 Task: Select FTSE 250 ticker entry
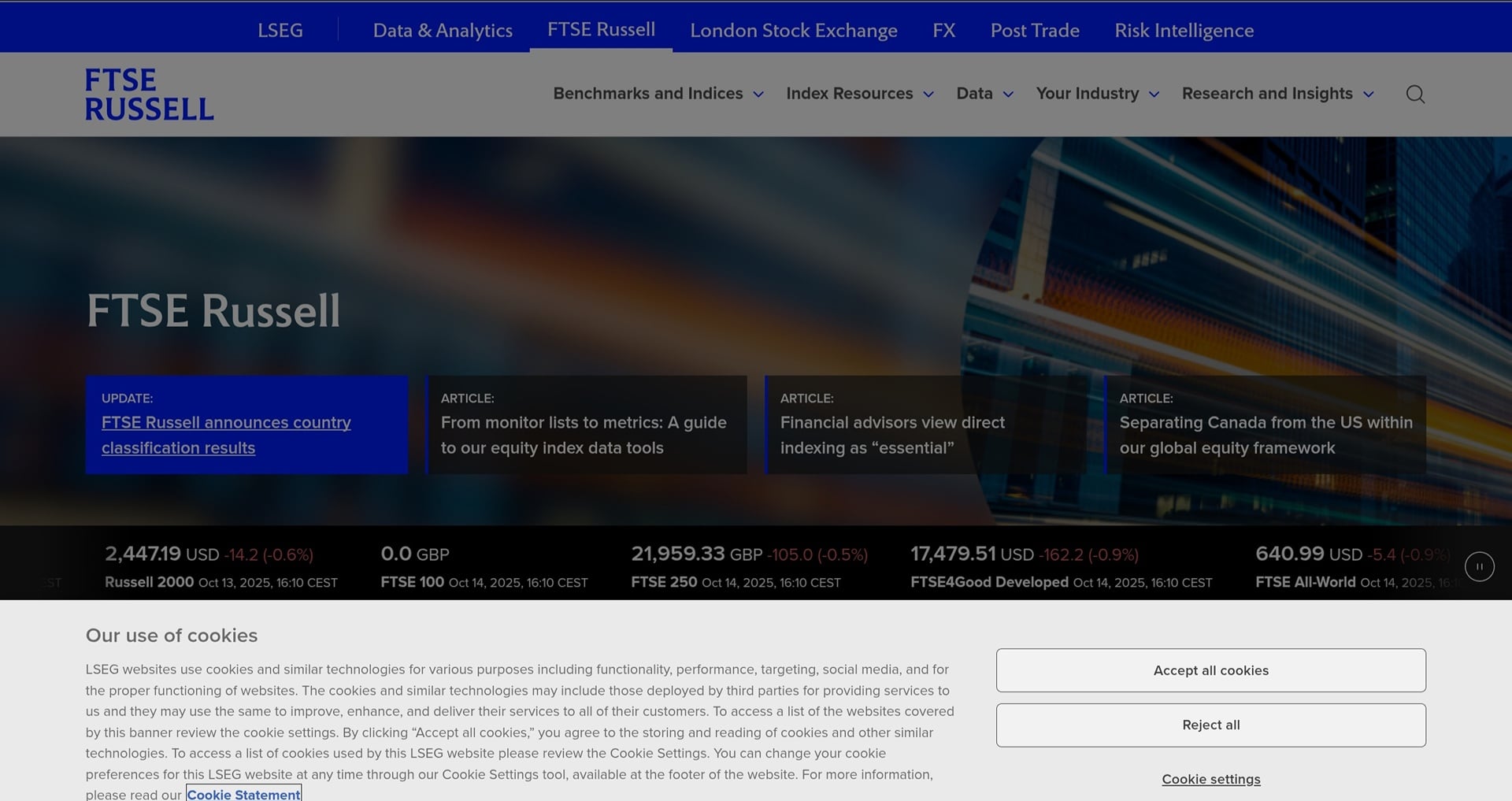(x=749, y=567)
